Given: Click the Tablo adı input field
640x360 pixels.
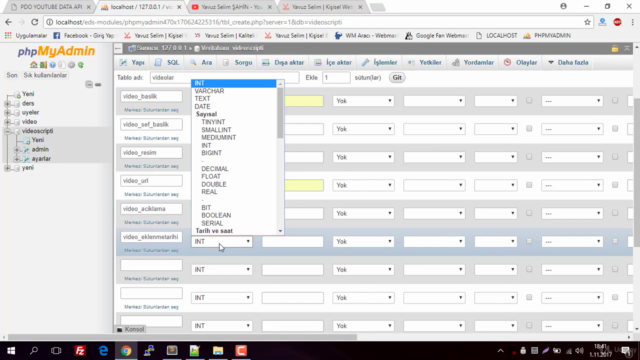Looking at the screenshot, I should point(224,78).
